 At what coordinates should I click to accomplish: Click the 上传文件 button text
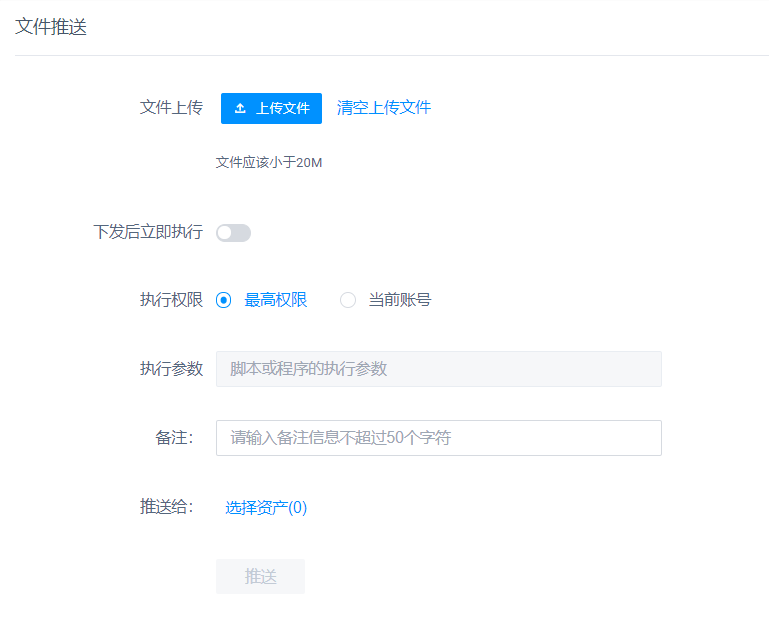[282, 108]
